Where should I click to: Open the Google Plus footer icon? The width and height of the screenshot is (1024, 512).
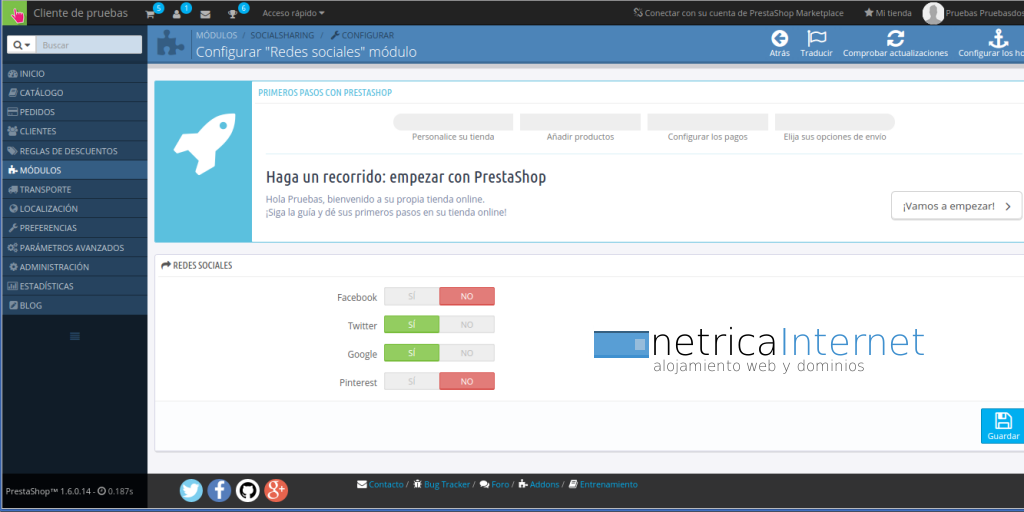coord(276,490)
